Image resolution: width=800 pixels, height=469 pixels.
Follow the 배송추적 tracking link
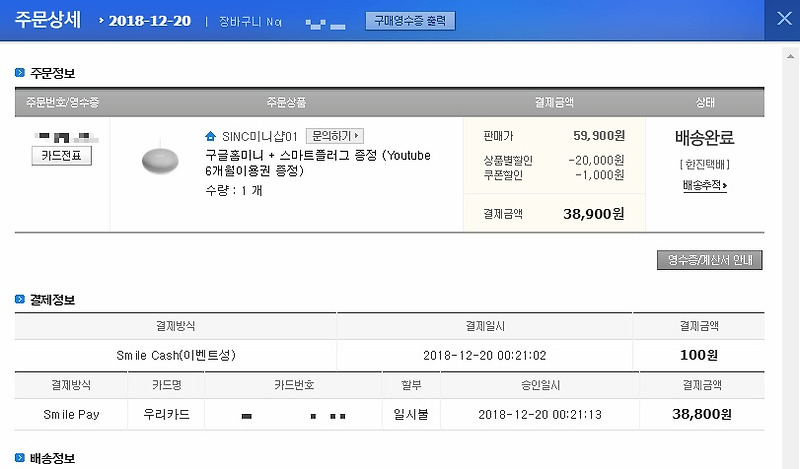click(x=705, y=185)
